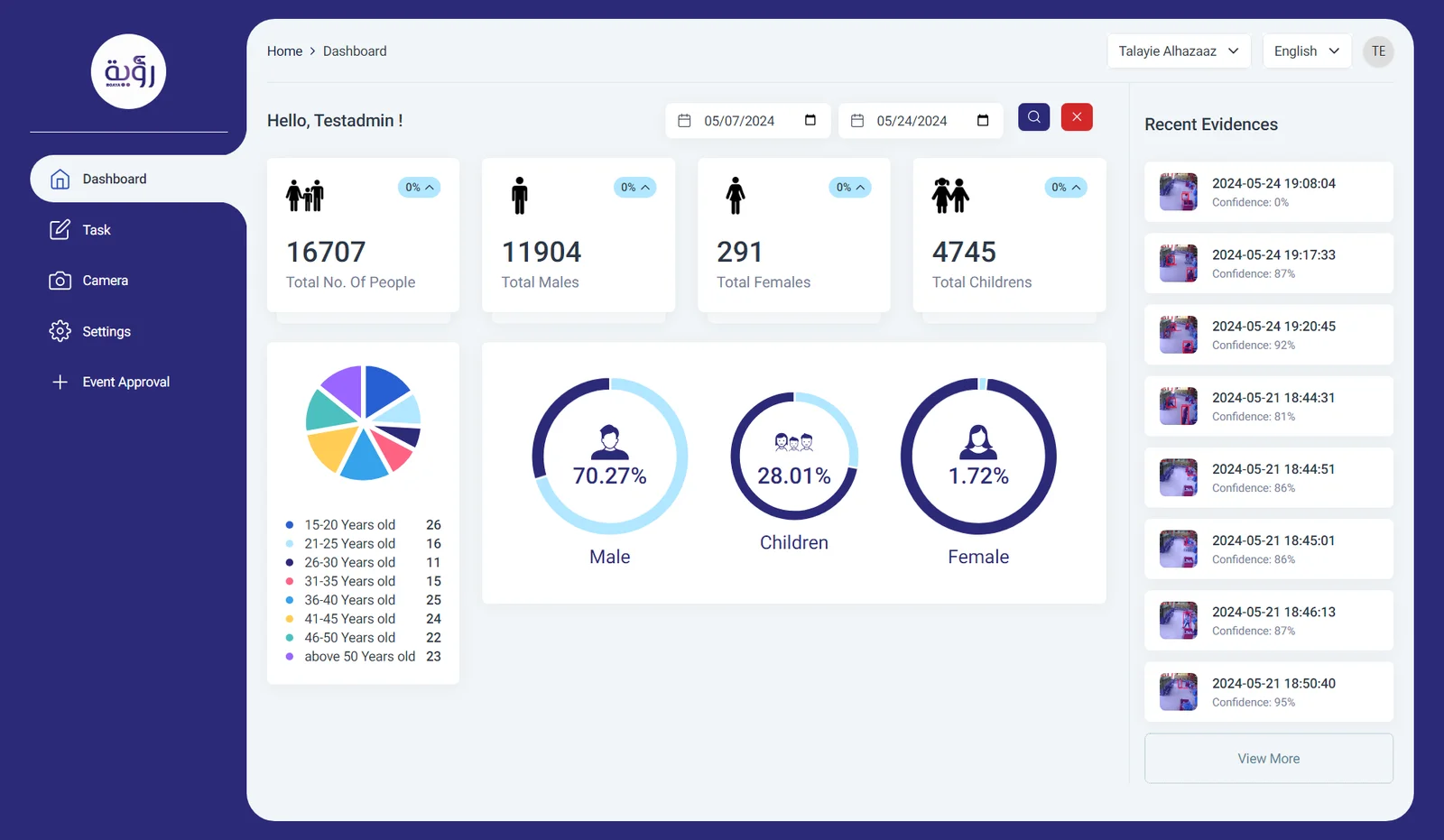The image size is (1444, 840).
Task: Click the Roya logo in sidebar
Action: point(128,71)
